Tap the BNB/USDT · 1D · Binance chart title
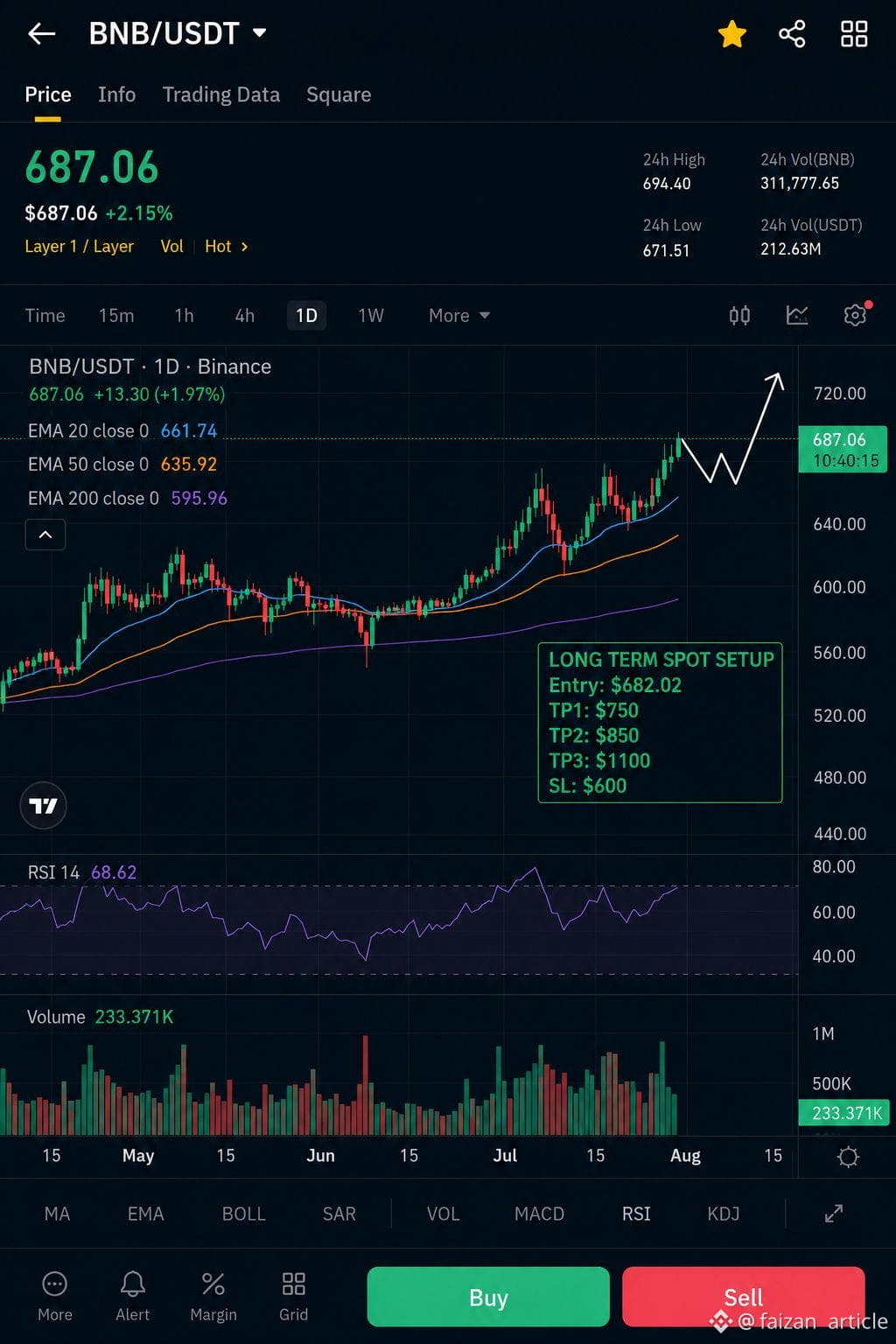Screen dimensions: 896x1344 point(150,367)
